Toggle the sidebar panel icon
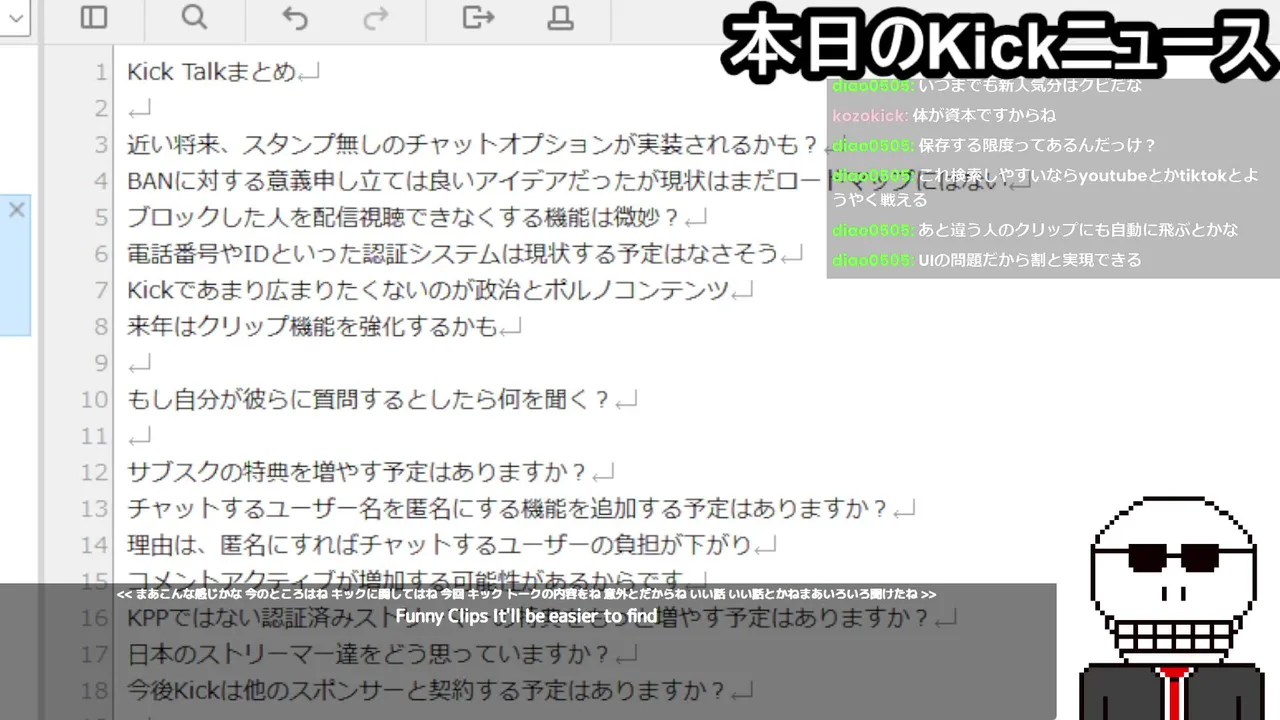 (94, 17)
